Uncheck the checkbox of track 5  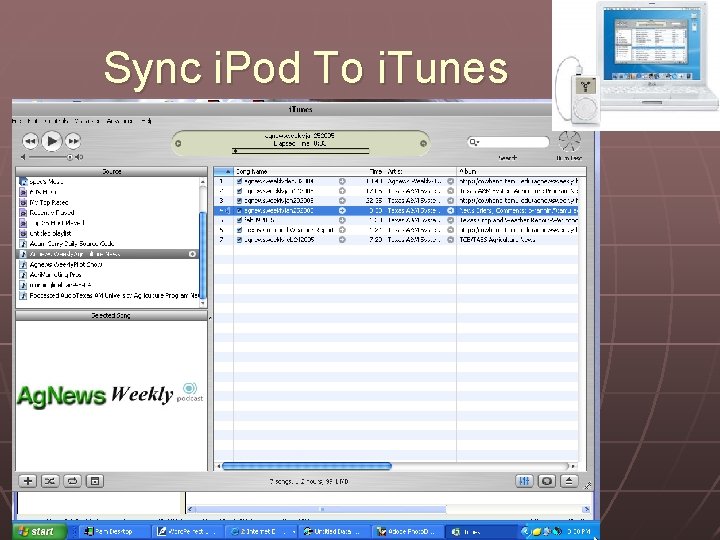[239, 220]
